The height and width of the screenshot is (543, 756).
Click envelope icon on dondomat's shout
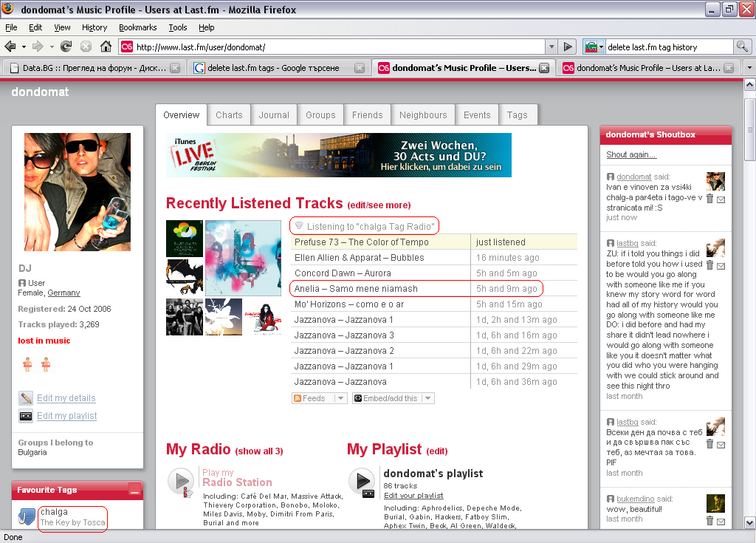click(x=721, y=199)
